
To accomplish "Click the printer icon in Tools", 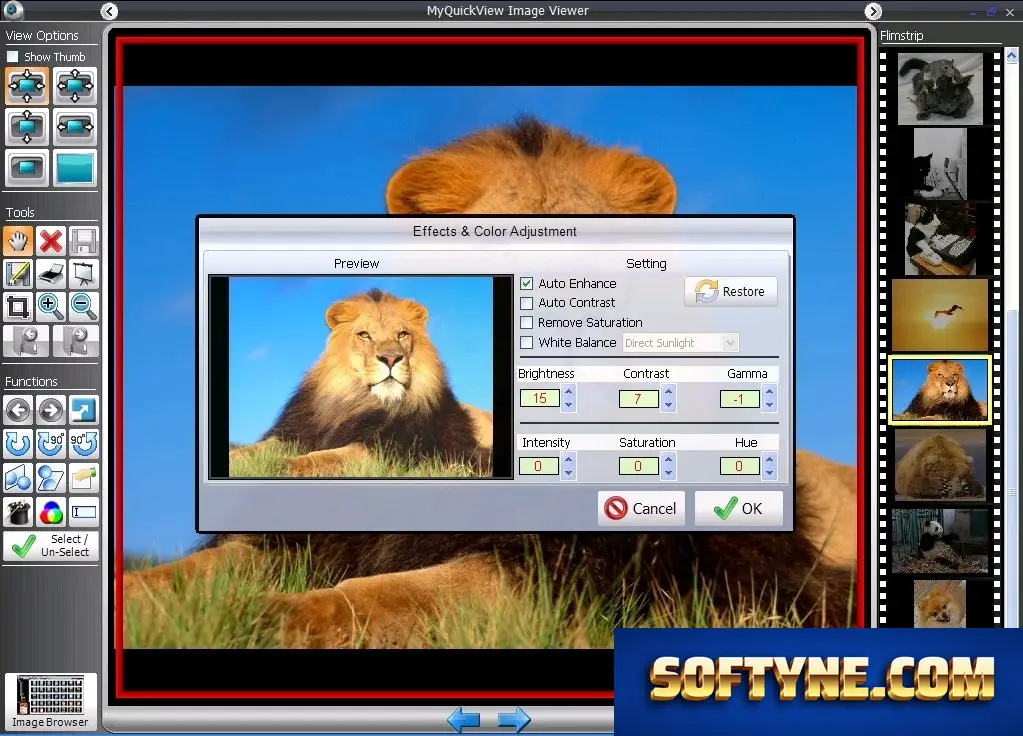I will (x=51, y=274).
